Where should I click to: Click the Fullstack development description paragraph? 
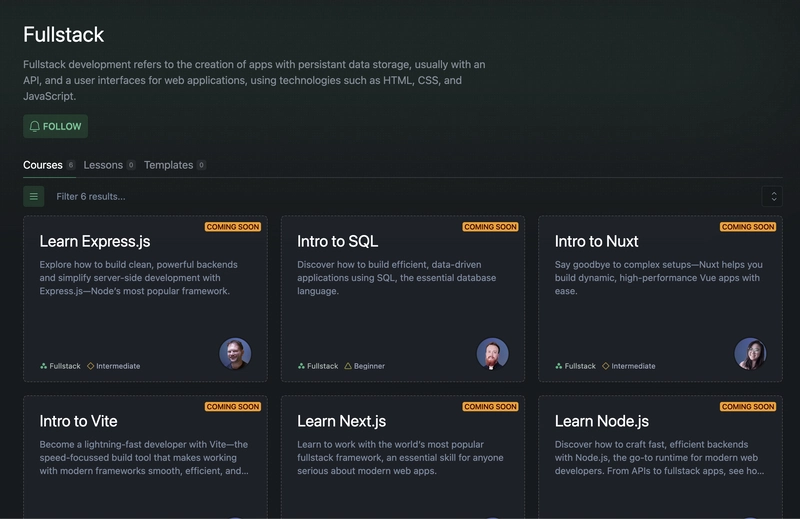(254, 80)
